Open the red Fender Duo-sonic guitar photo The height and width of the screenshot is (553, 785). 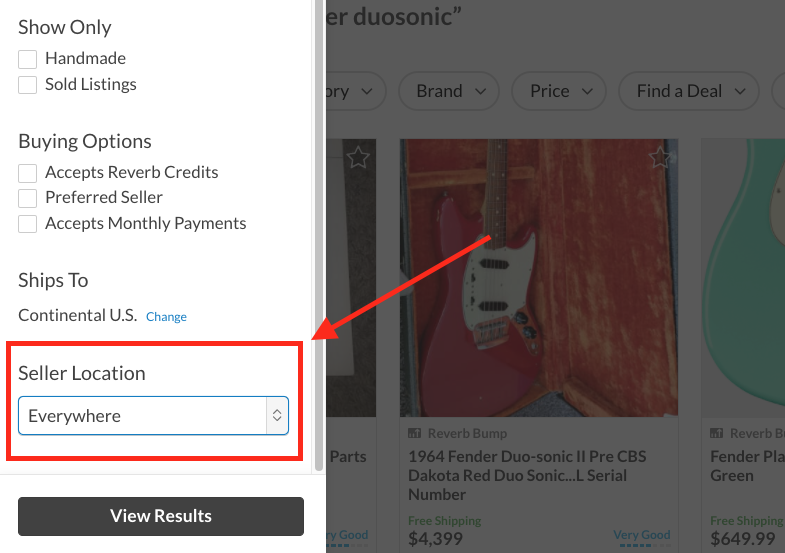[x=538, y=278]
